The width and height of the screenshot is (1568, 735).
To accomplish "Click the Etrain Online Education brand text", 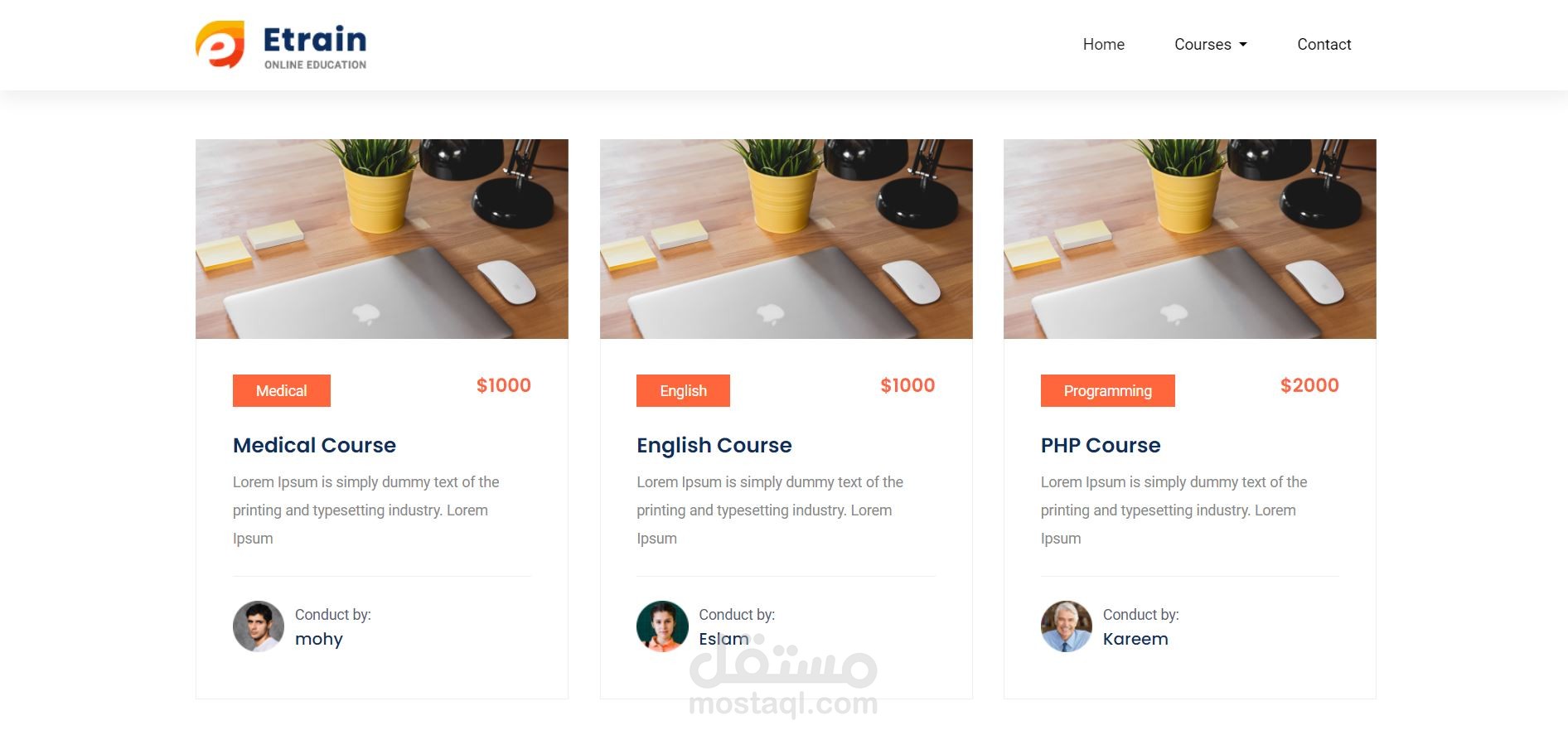I will (x=315, y=48).
